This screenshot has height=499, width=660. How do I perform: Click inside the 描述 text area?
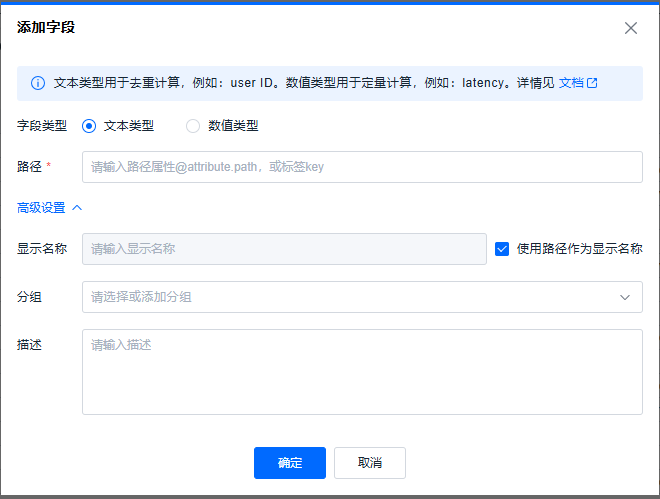point(362,371)
